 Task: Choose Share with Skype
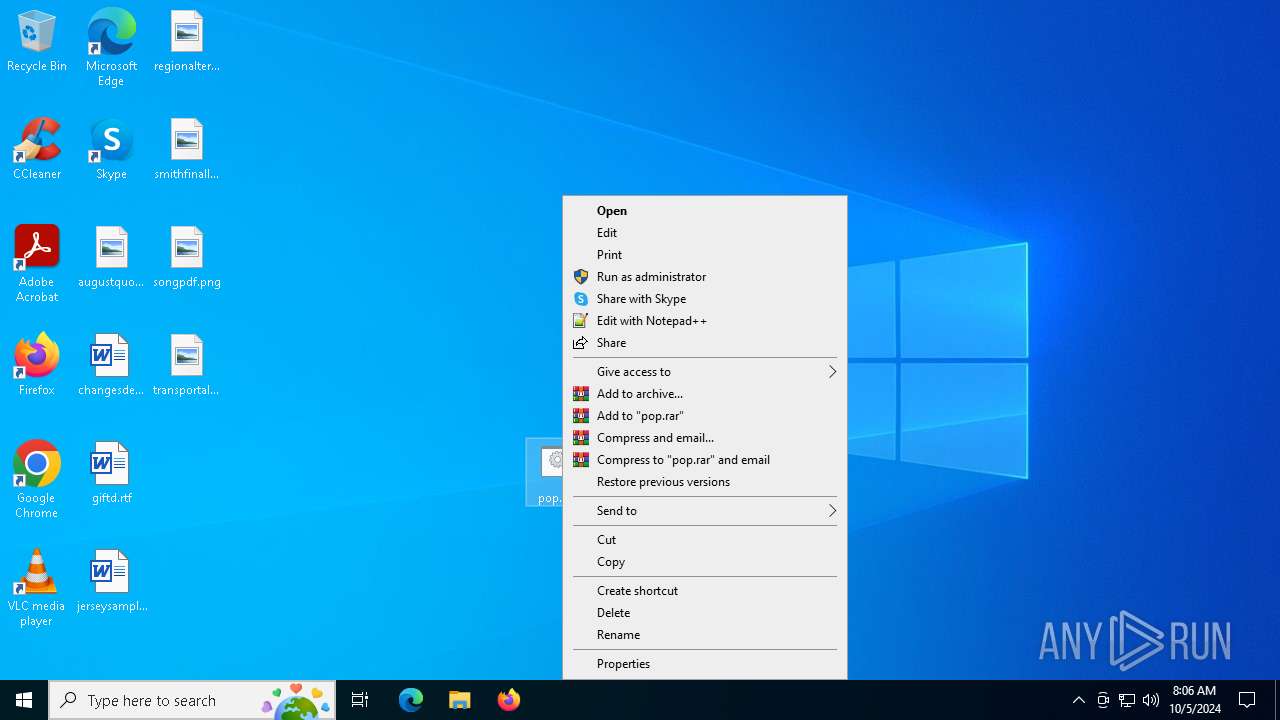[x=705, y=299]
